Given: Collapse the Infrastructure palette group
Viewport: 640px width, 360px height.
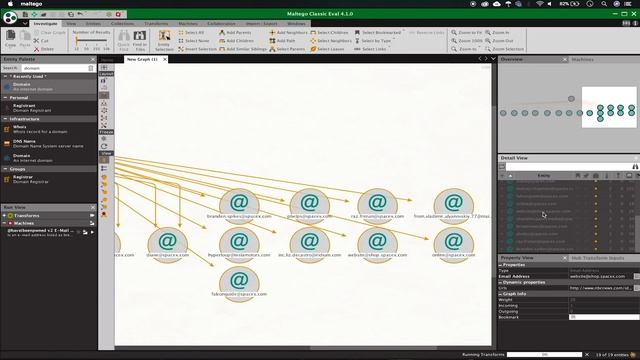Looking at the screenshot, I should tap(5, 119).
